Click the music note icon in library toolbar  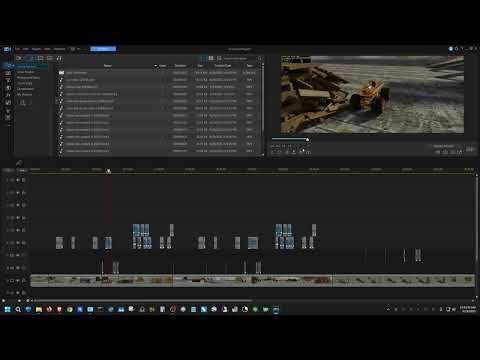click(59, 58)
